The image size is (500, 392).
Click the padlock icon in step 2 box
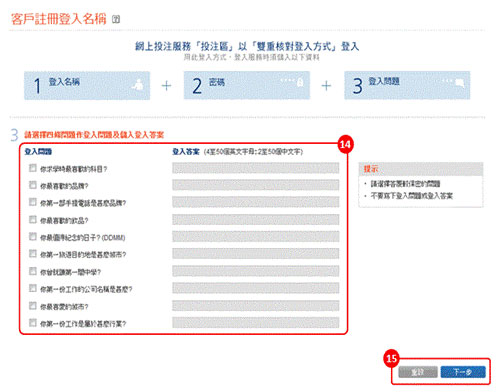300,82
